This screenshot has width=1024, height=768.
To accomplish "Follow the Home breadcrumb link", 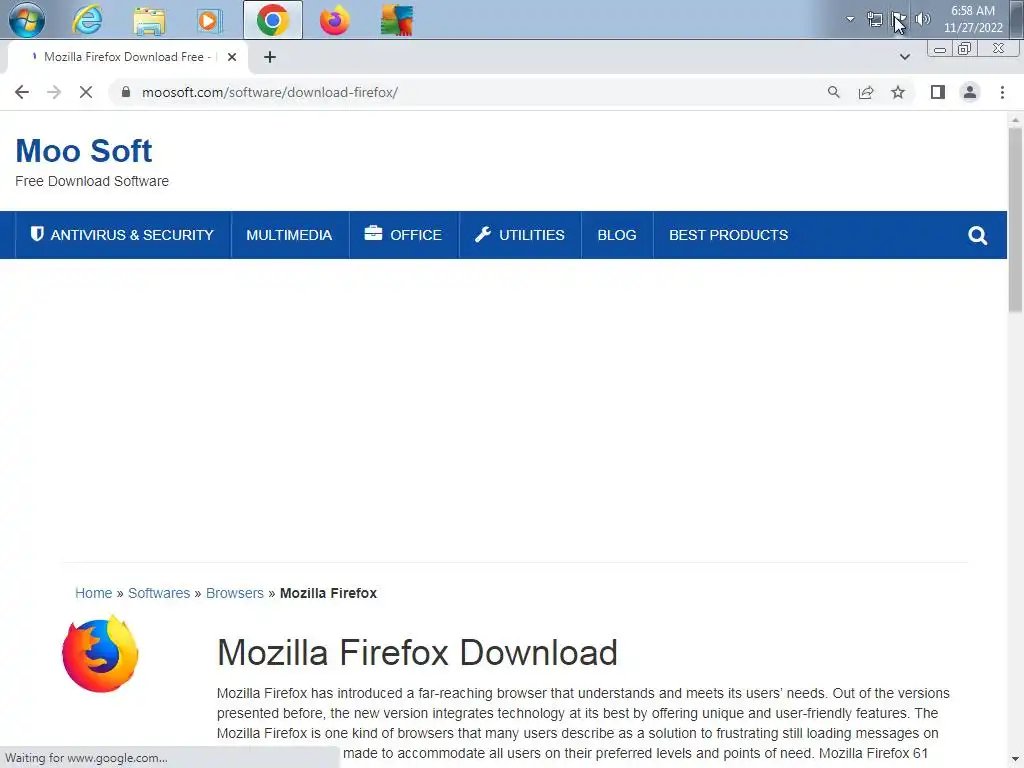I will 93,593.
